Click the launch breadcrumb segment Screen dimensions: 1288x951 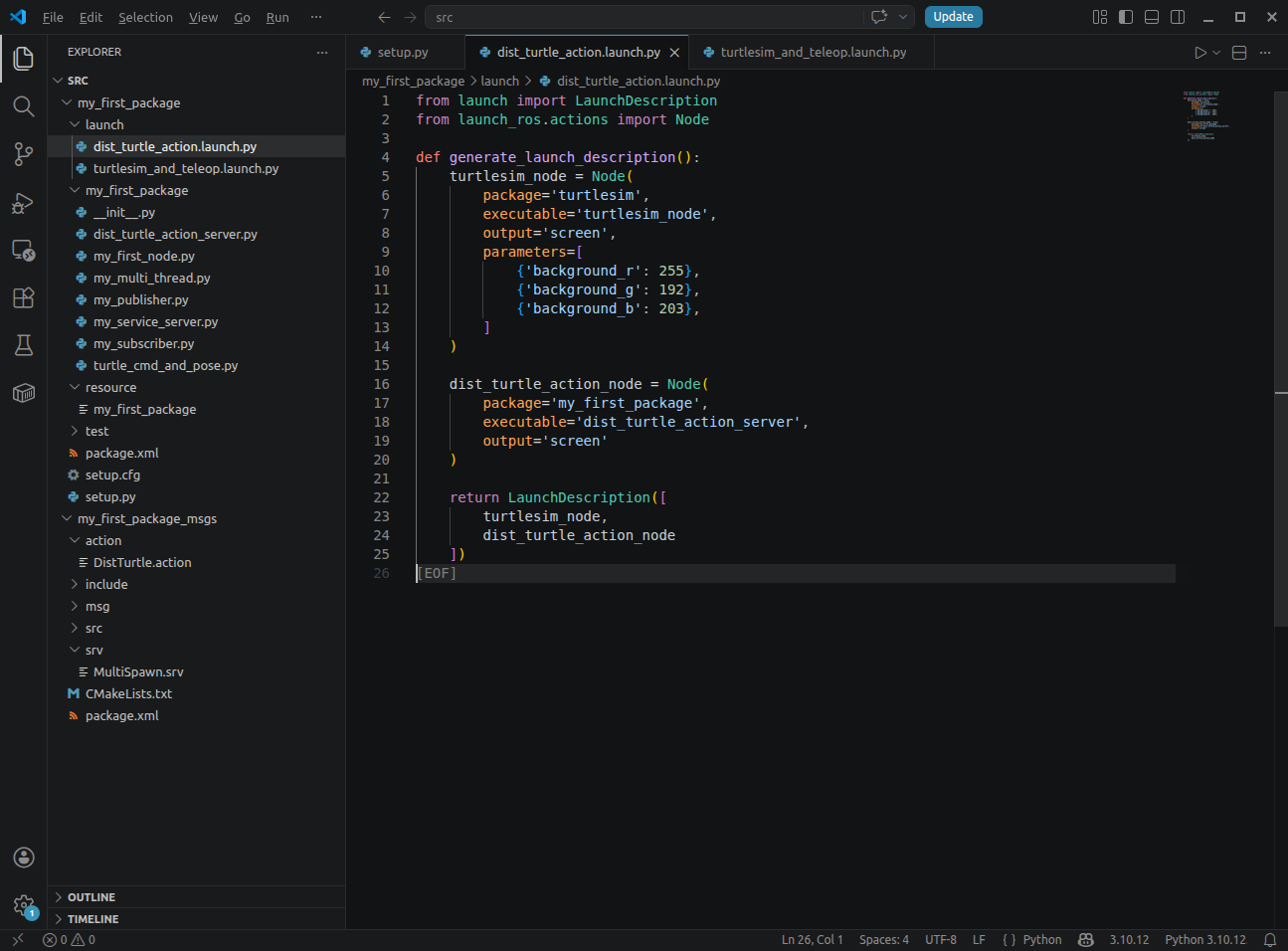(x=499, y=81)
